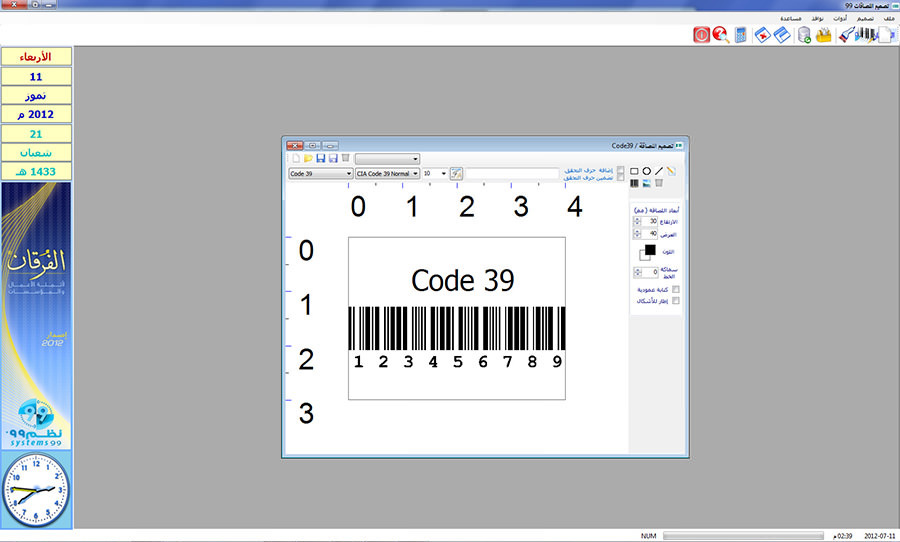The height and width of the screenshot is (542, 900).
Task: Open label file with yellow folder icon
Action: (309, 158)
